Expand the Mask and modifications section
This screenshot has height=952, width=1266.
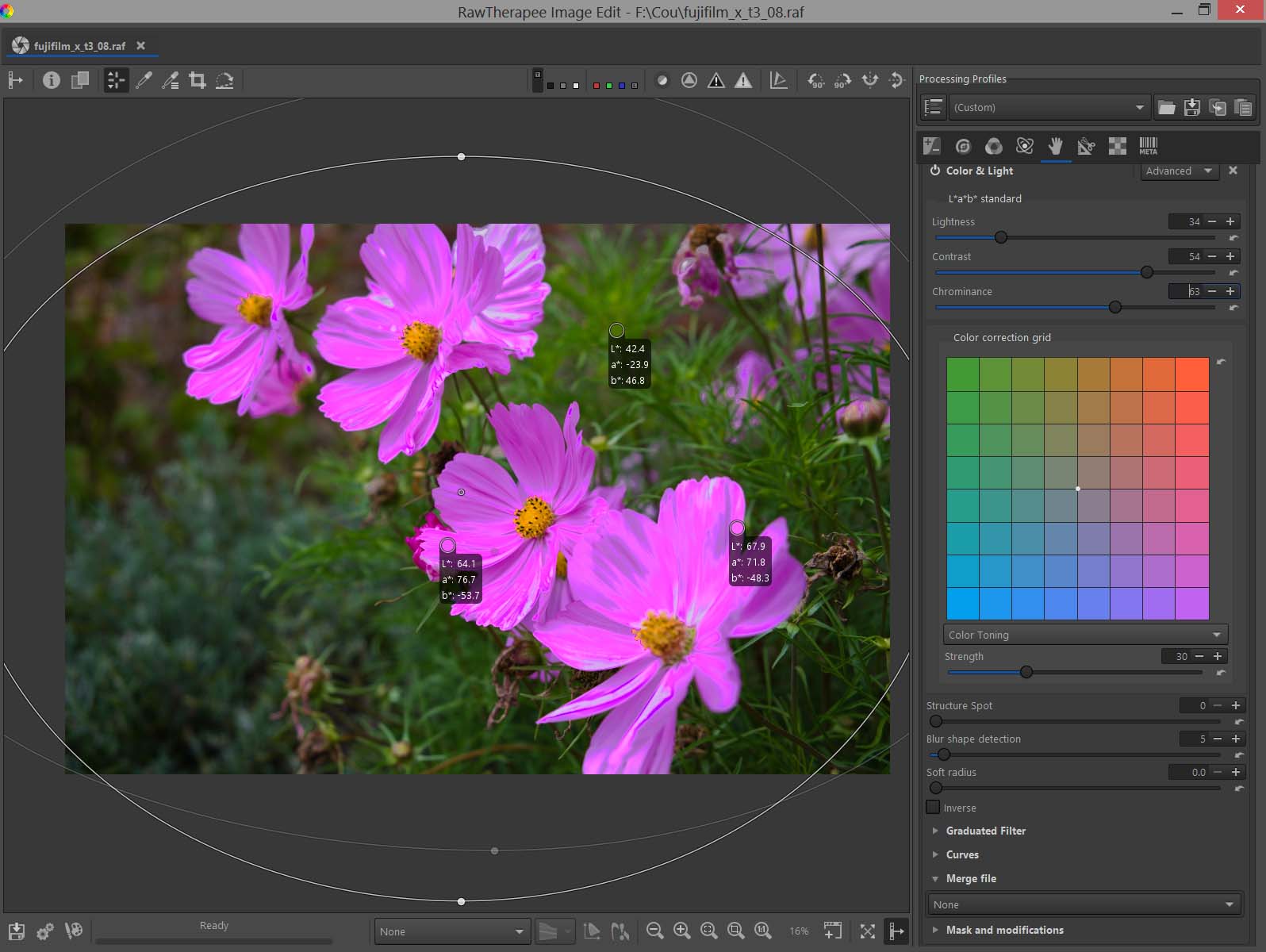point(1004,930)
